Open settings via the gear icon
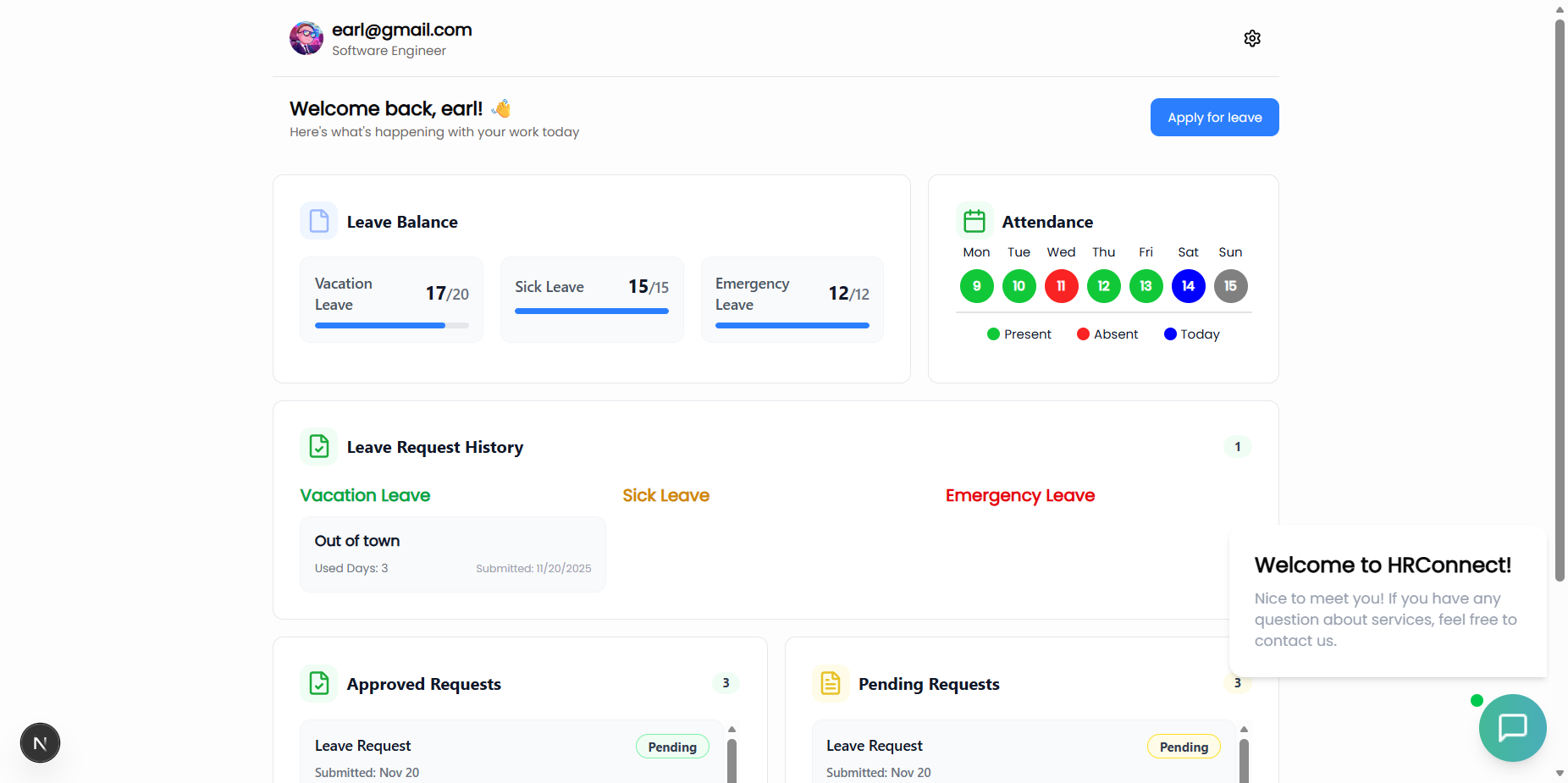Screen dimensions: 1568x783 tap(1252, 38)
